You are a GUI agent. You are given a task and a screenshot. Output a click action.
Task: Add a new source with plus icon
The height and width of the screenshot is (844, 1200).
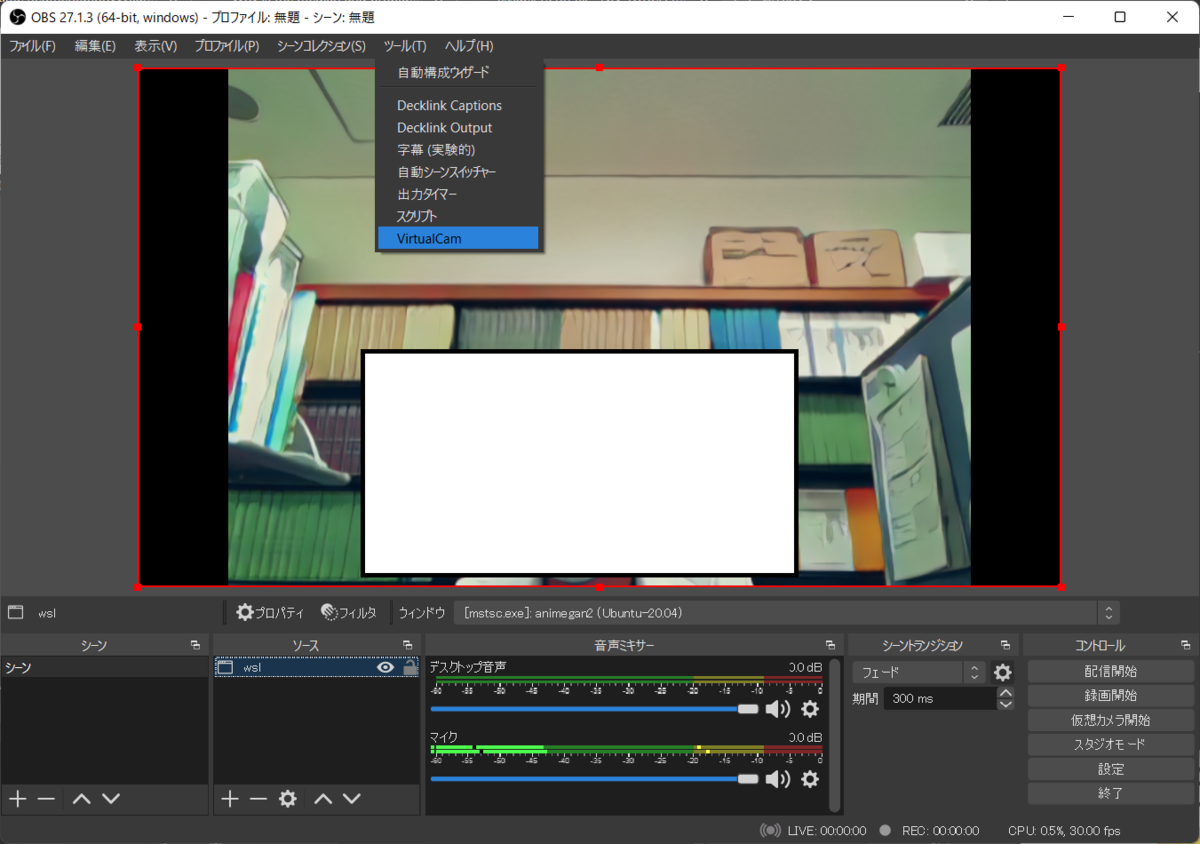[x=230, y=798]
